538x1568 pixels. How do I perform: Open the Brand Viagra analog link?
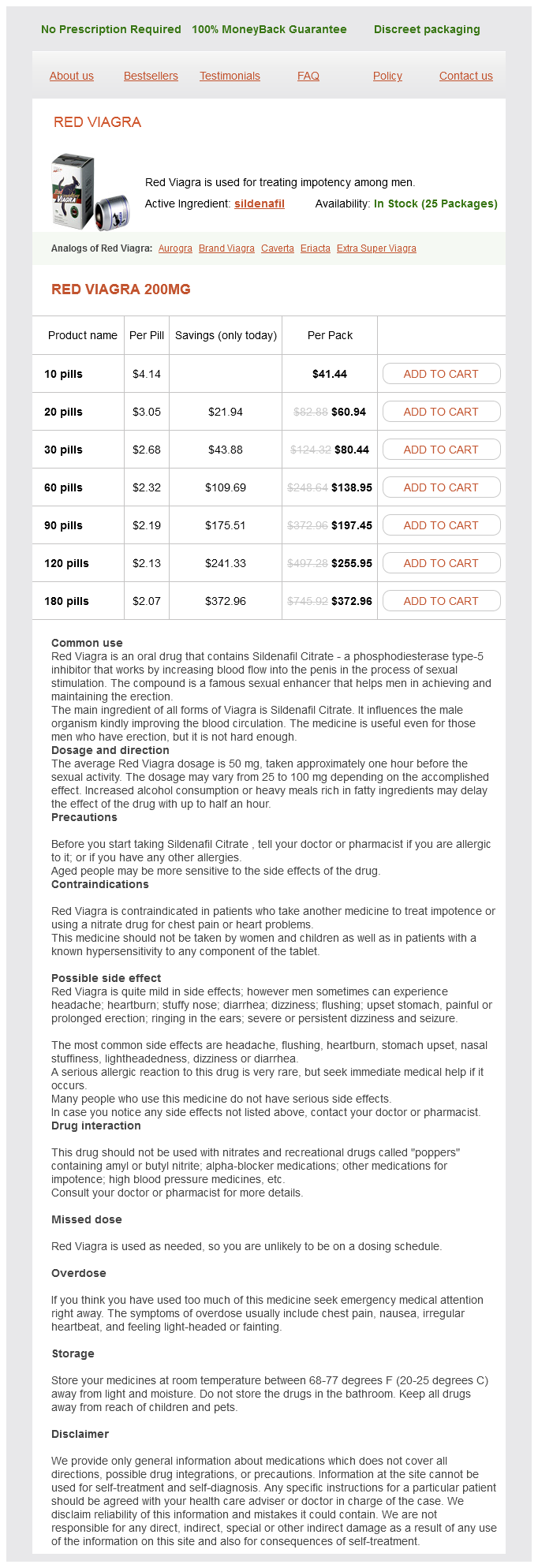pyautogui.click(x=226, y=248)
